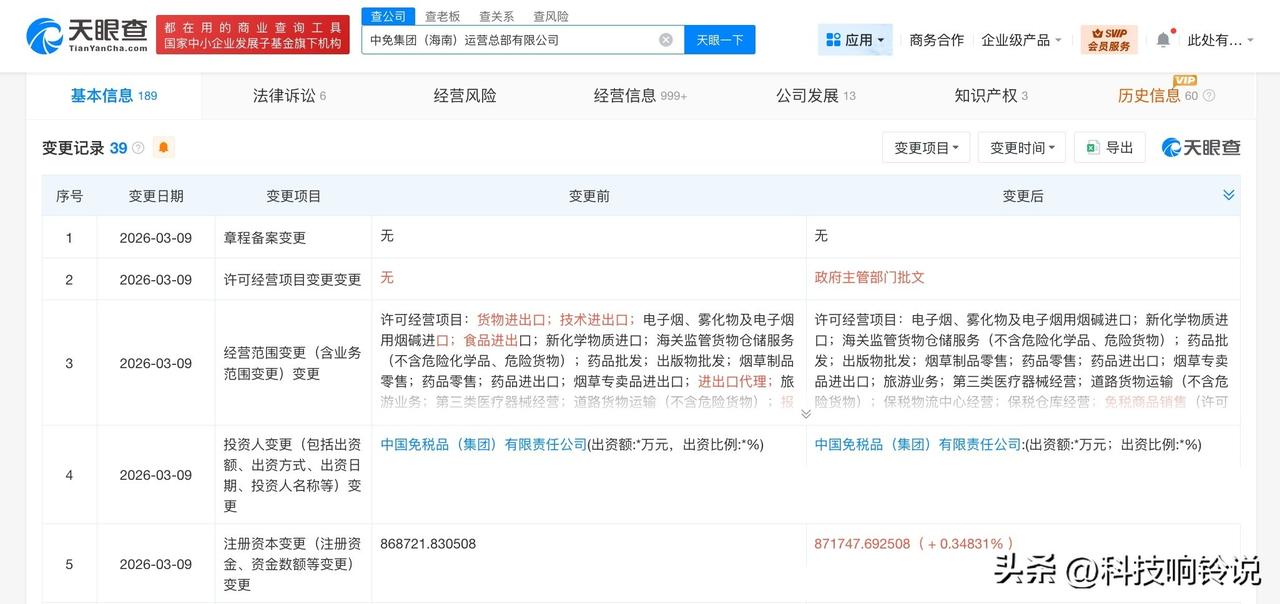Clear the search box with the X icon
Viewport: 1280px width, 604px height.
tap(666, 40)
